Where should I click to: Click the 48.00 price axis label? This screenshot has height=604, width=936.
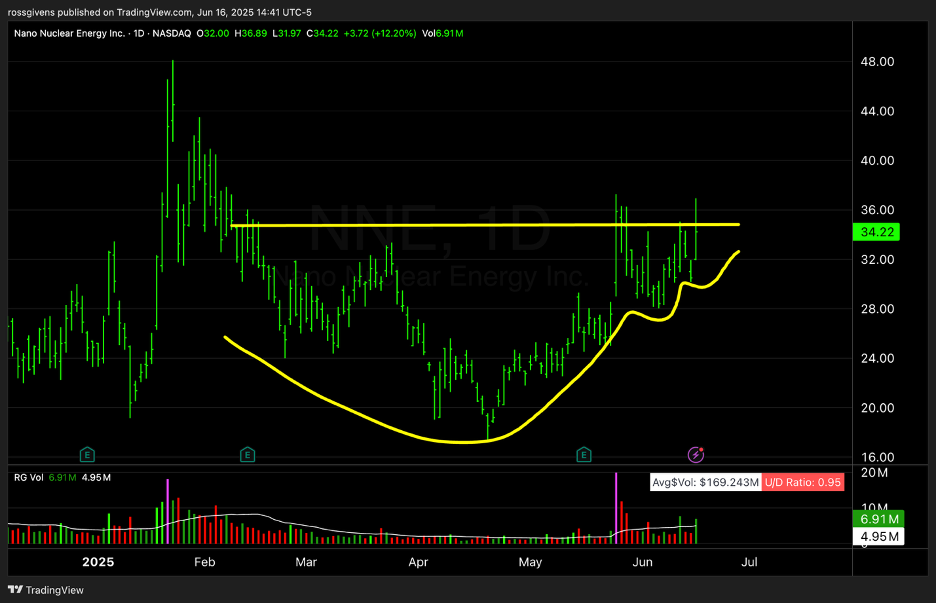click(x=877, y=61)
